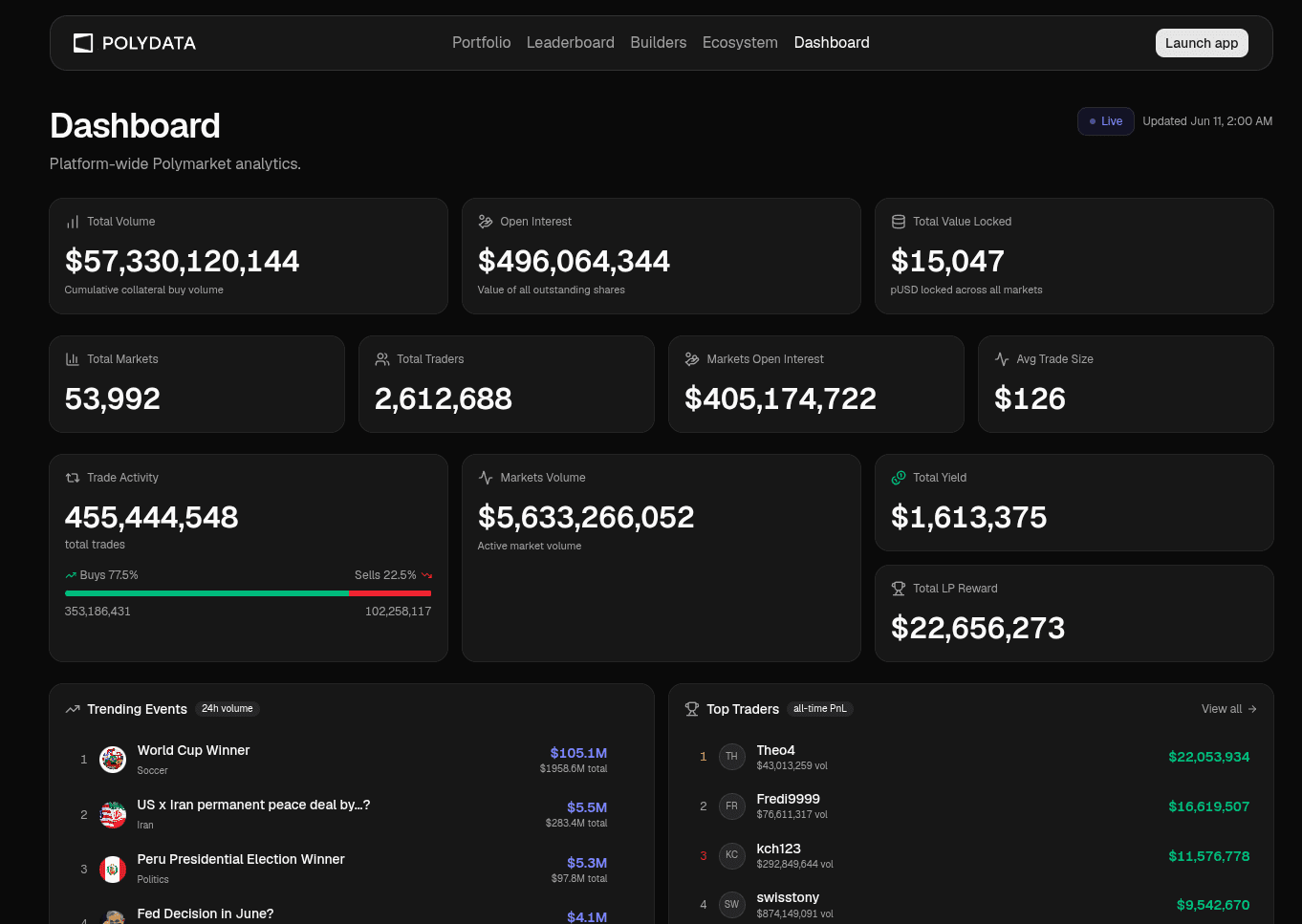1302x924 pixels.
Task: Click the US x Iran event image
Action: click(113, 815)
